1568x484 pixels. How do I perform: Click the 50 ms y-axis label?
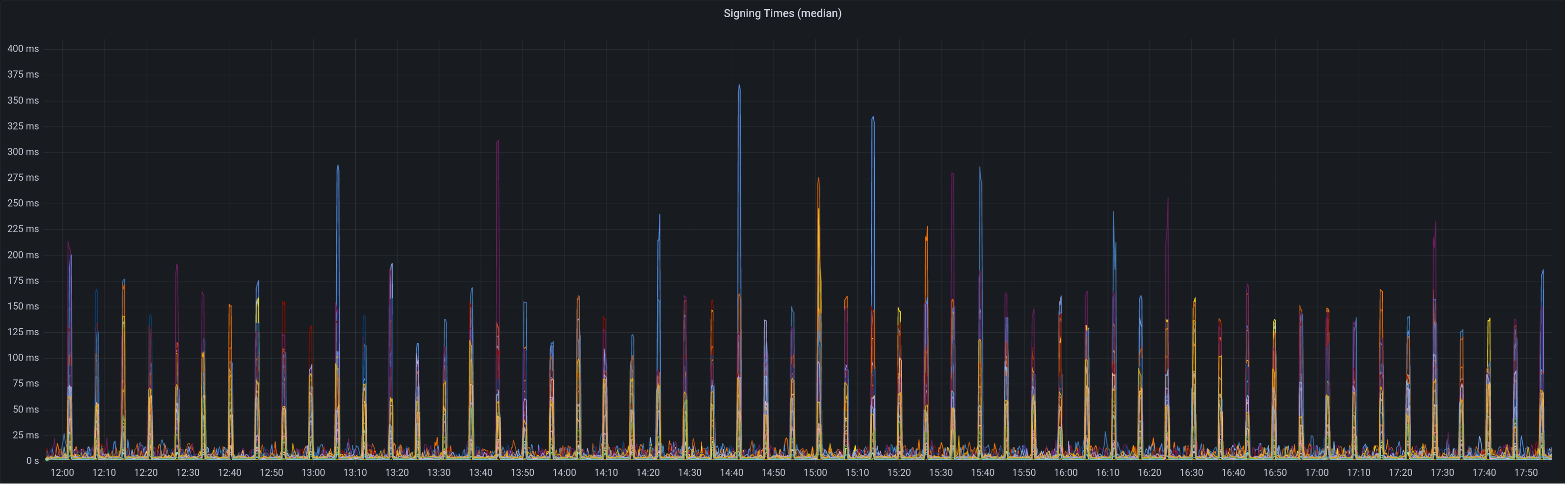point(26,409)
